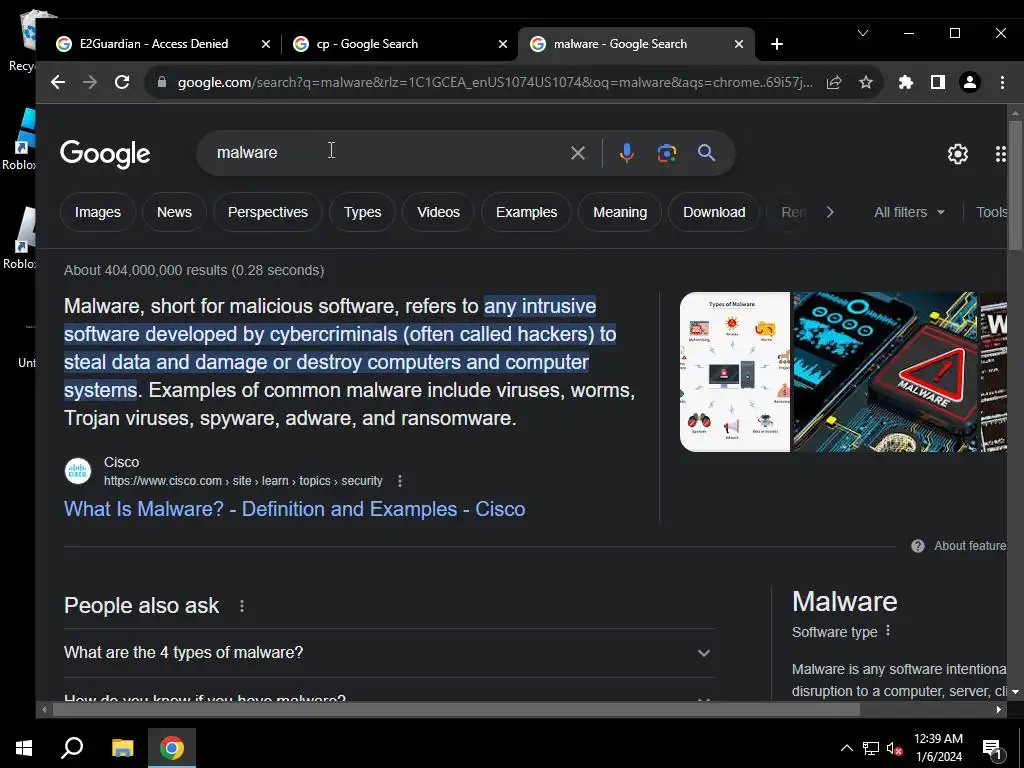Click the padlock site info icon
1024x768 pixels.
[162, 82]
